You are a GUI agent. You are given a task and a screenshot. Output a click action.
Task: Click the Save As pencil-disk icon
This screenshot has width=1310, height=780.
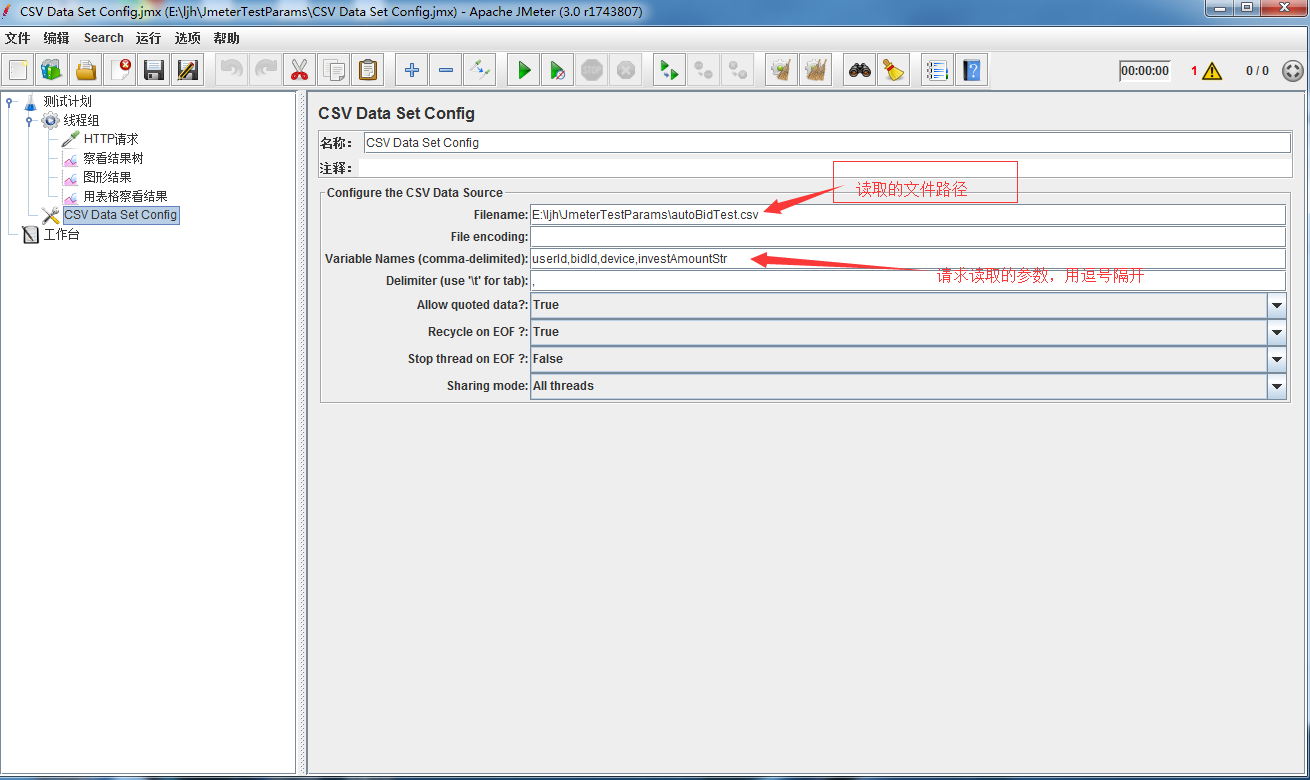pos(187,70)
